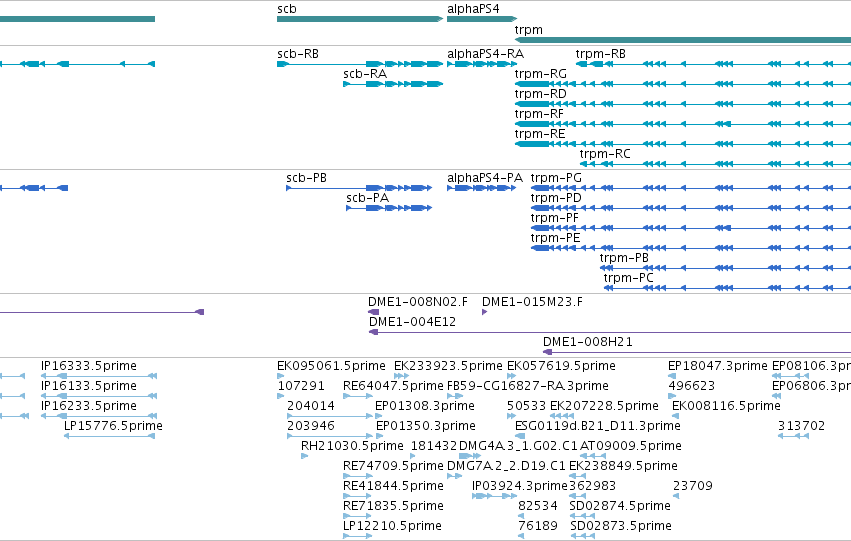
Task: Click the EK057619.5prime EST label
Action: pos(561,366)
